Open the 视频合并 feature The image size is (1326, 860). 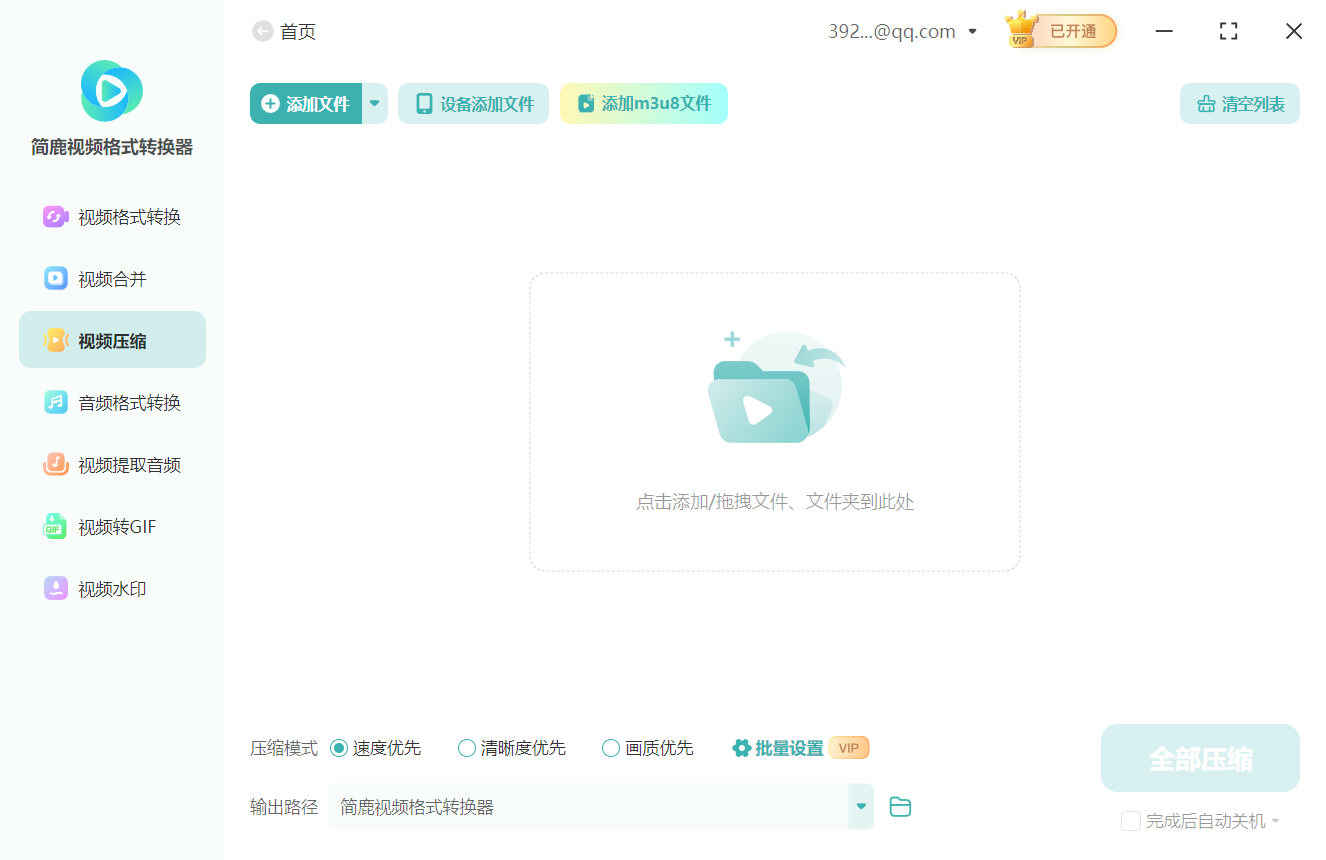coord(111,278)
